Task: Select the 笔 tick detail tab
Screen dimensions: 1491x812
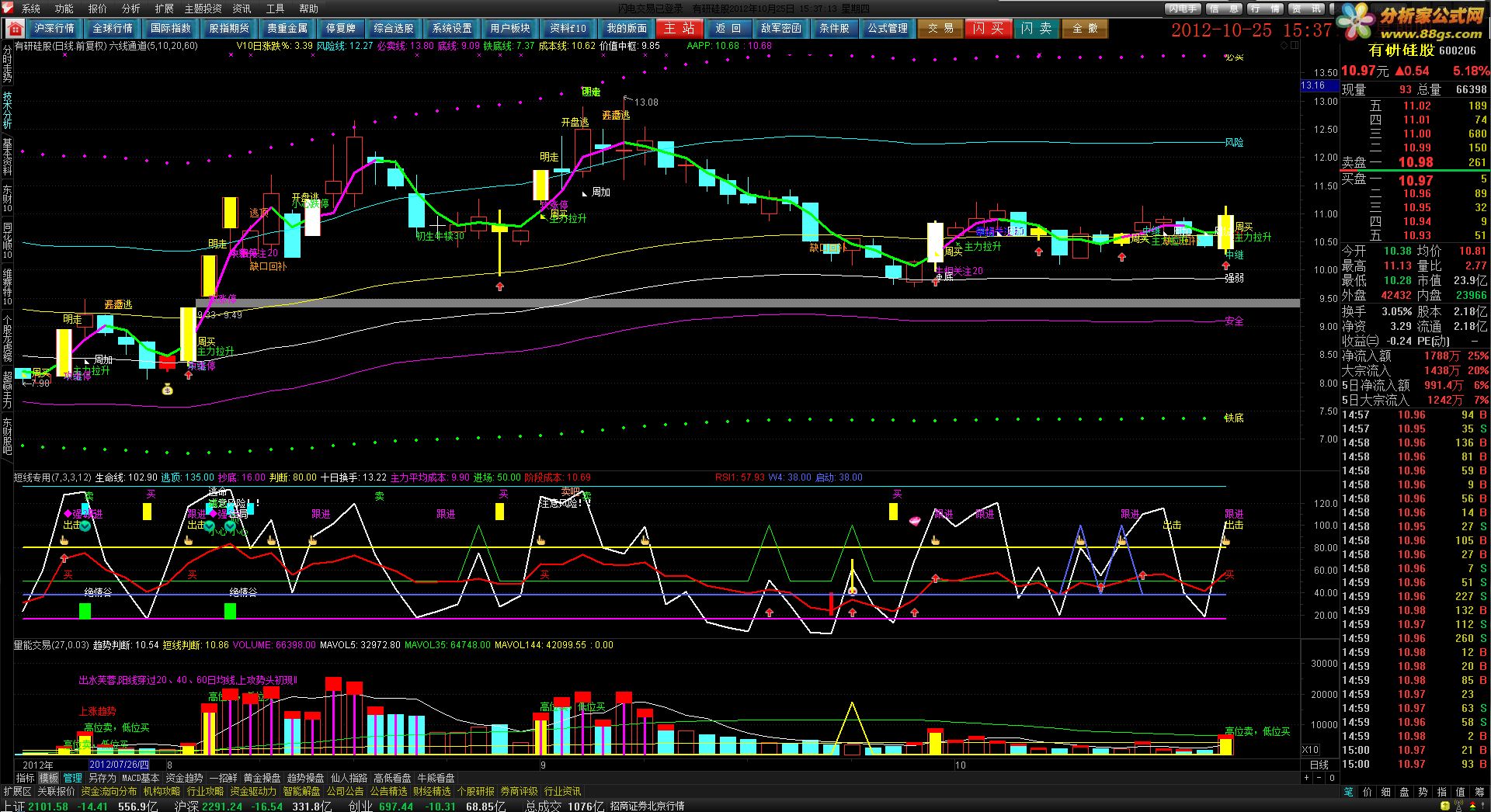Action: [1349, 792]
